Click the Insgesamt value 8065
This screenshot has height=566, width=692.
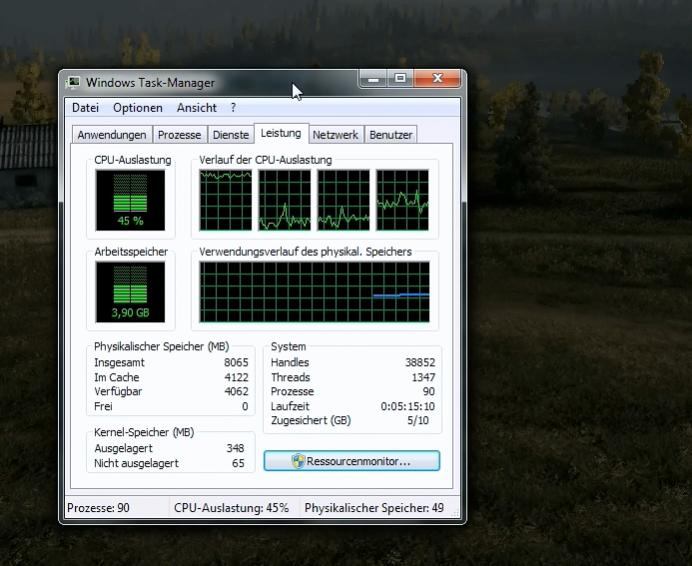236,362
